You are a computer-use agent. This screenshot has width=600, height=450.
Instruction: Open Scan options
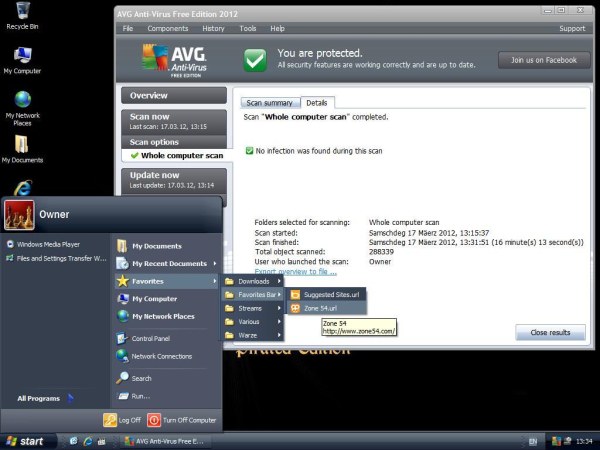[x=174, y=142]
